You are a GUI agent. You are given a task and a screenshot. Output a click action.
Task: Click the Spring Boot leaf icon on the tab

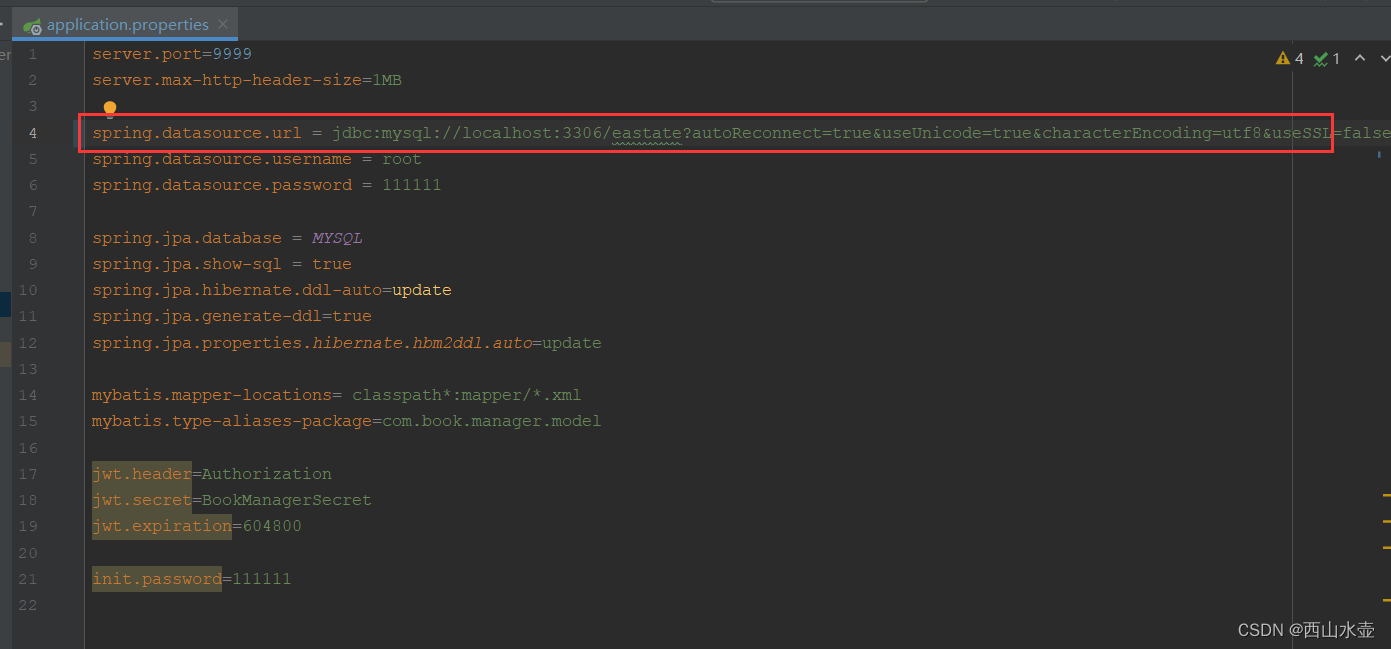(33, 25)
